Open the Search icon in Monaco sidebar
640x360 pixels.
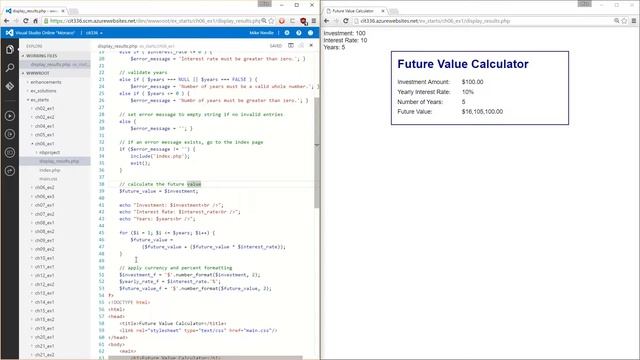coord(10,68)
